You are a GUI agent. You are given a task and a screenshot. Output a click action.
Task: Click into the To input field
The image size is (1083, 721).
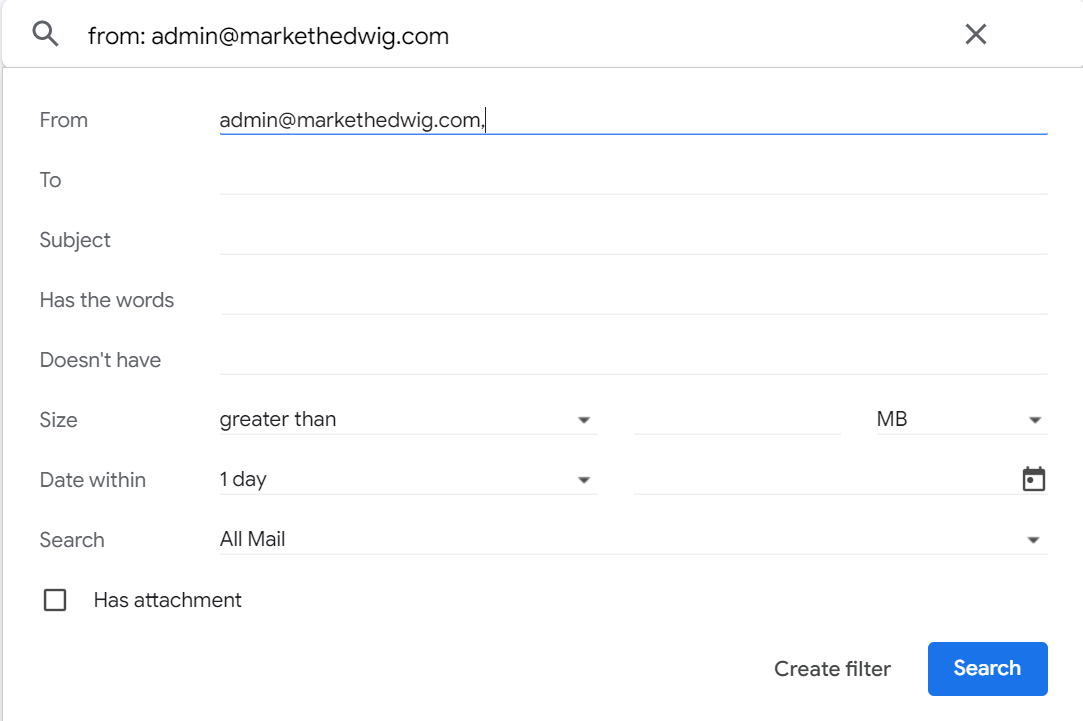tap(632, 180)
